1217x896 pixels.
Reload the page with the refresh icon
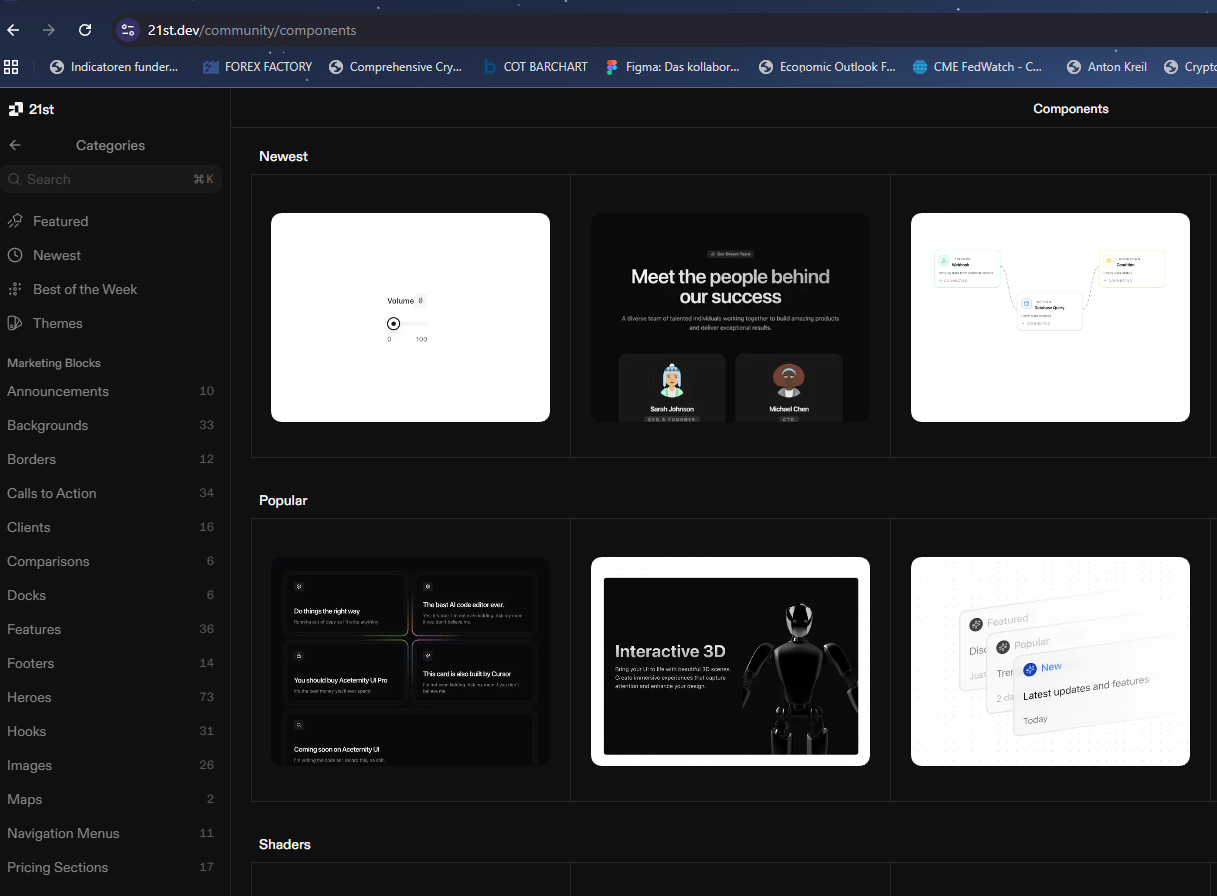click(x=85, y=30)
